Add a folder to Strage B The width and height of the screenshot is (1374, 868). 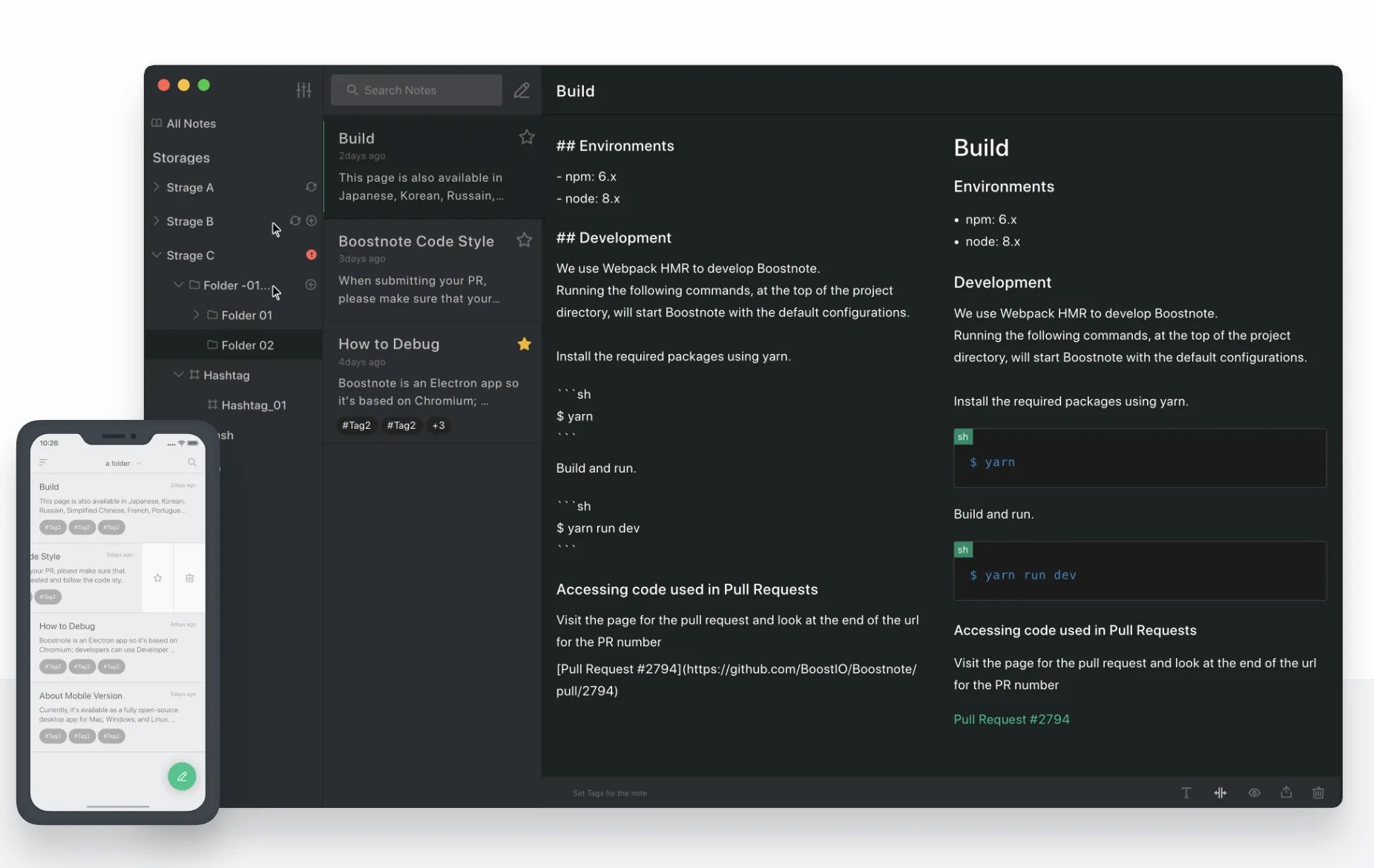312,220
